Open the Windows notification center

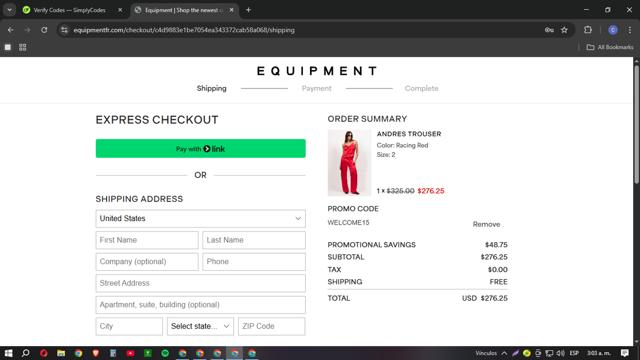[624, 353]
